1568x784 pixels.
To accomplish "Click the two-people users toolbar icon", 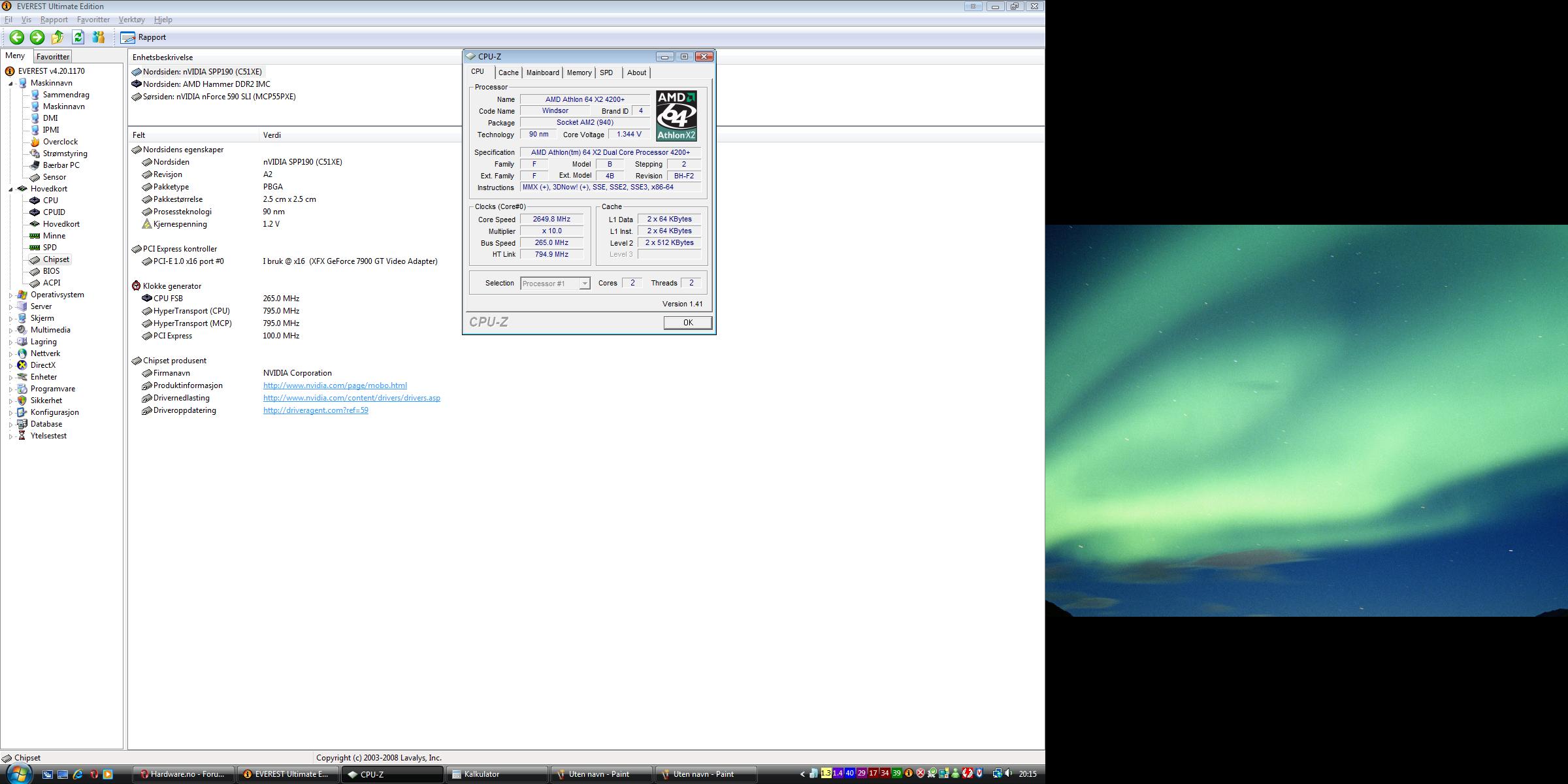I will (99, 37).
